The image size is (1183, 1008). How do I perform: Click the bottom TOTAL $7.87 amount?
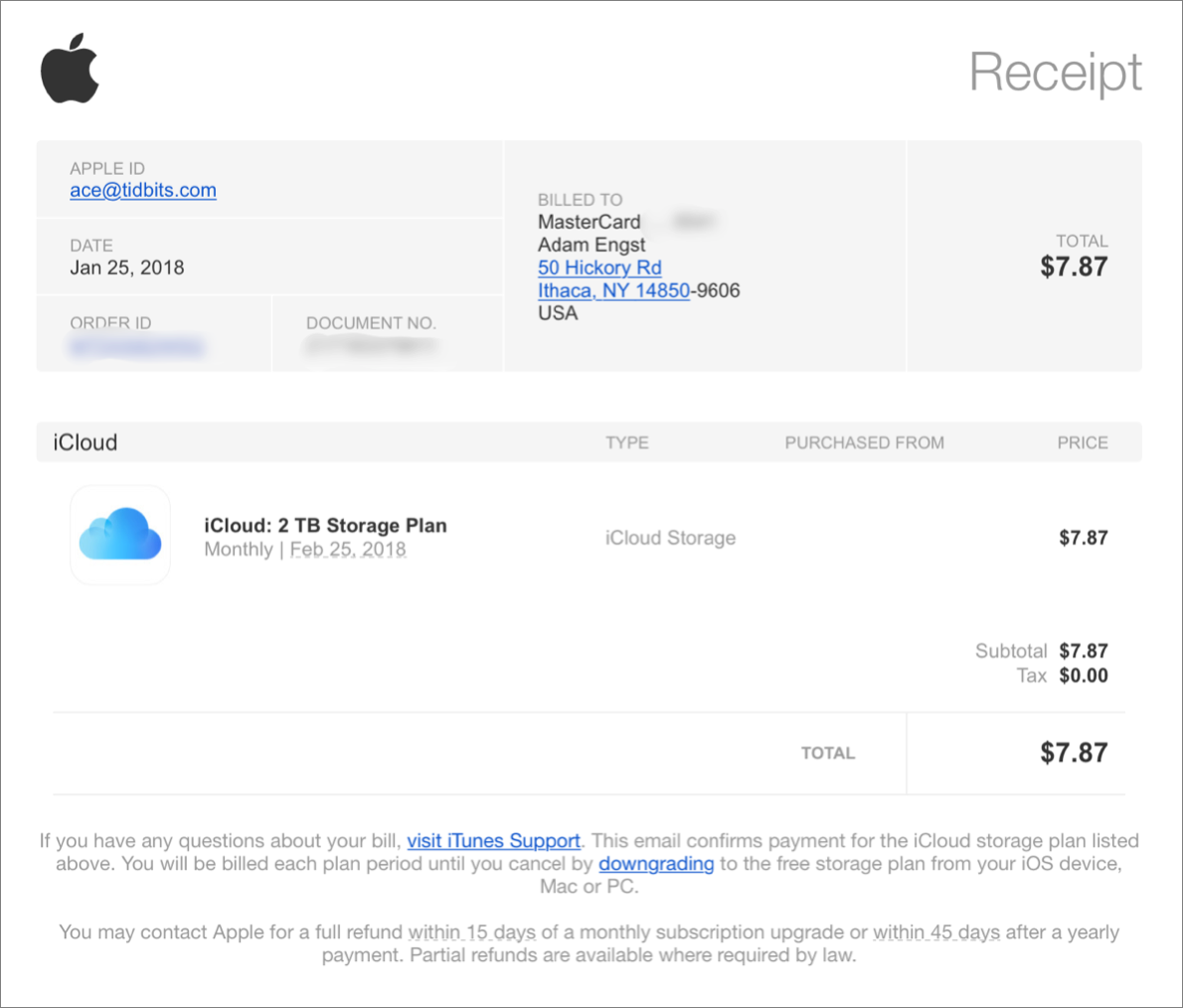1074,753
